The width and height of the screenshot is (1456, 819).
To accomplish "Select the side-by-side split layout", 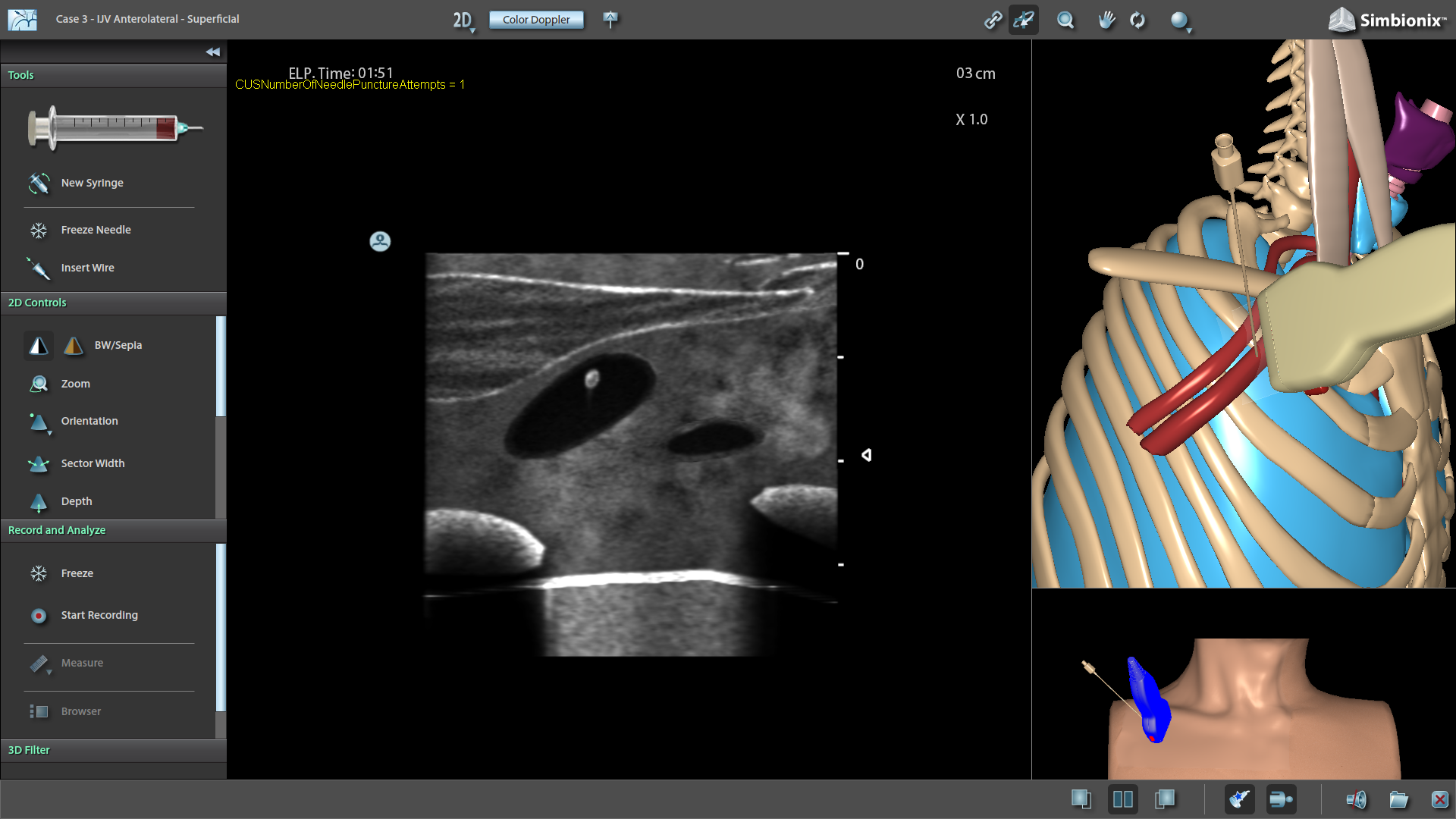I will pyautogui.click(x=1123, y=799).
